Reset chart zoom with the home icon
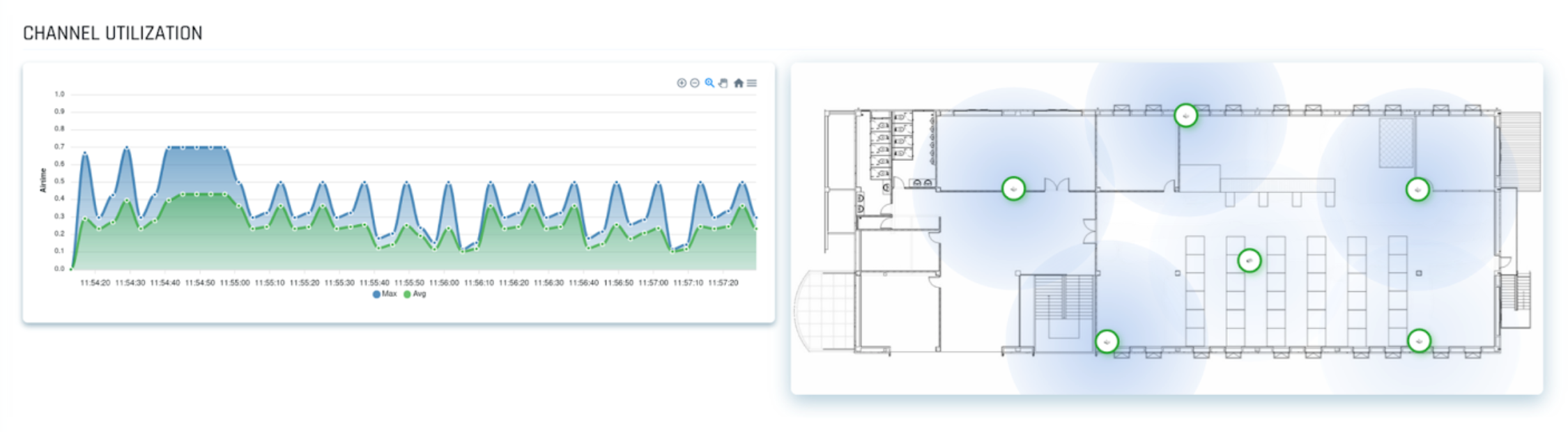1568x432 pixels. coord(739,83)
